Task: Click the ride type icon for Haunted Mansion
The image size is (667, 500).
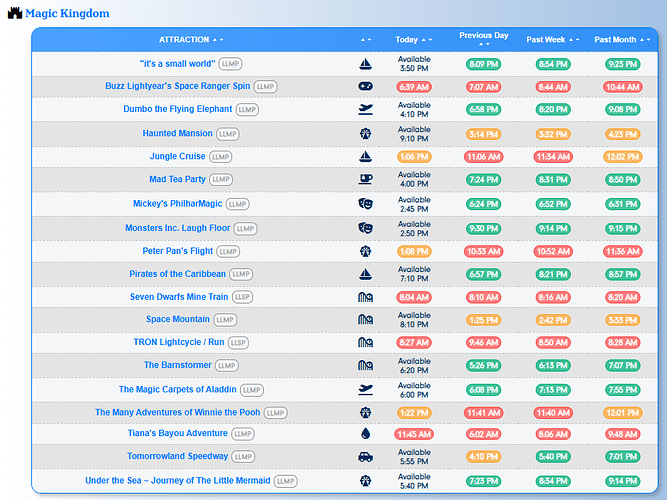Action: 365,134
